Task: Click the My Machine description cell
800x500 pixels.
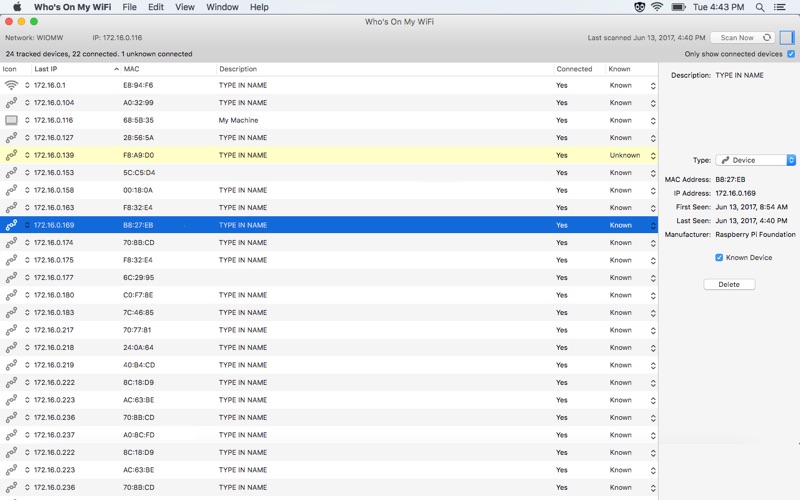Action: (238, 120)
